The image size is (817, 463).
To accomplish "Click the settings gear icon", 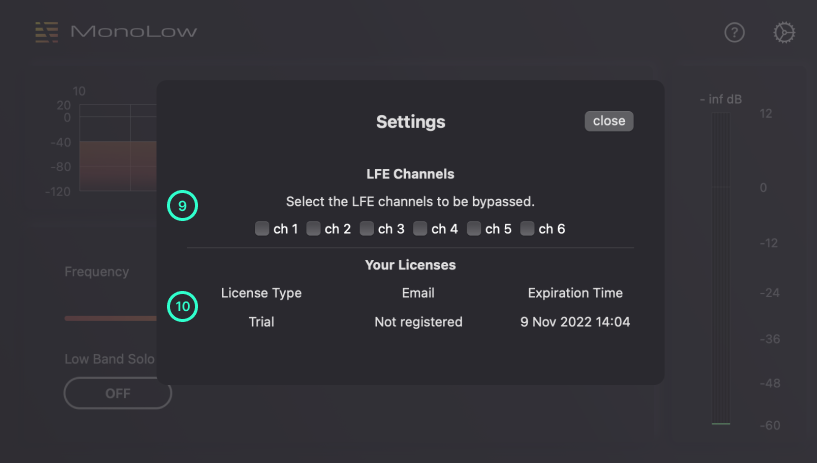I will tap(785, 33).
